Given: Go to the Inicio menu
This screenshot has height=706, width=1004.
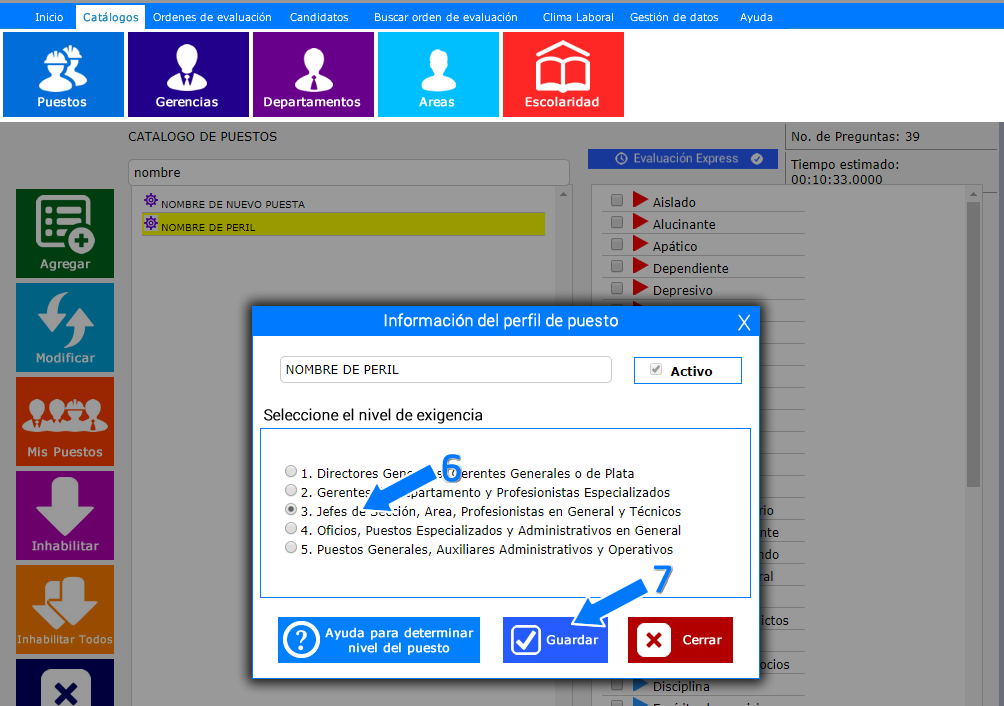Looking at the screenshot, I should tap(49, 17).
